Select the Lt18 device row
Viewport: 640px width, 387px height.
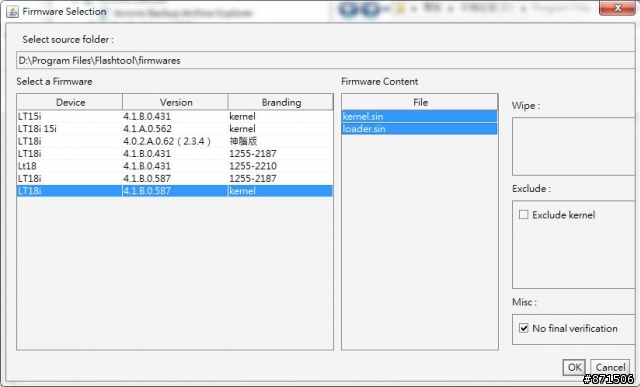175,166
